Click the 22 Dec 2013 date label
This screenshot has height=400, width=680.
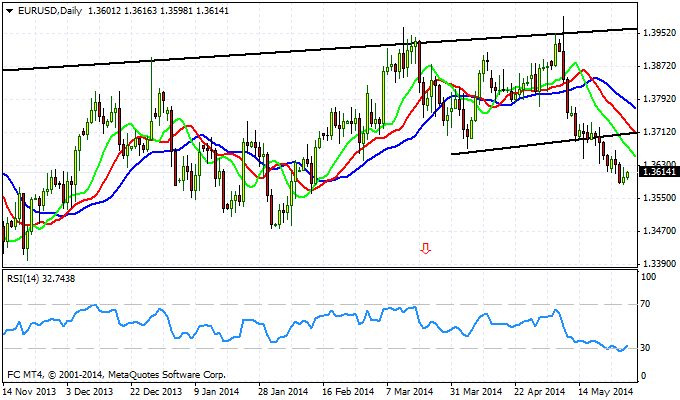[157, 391]
